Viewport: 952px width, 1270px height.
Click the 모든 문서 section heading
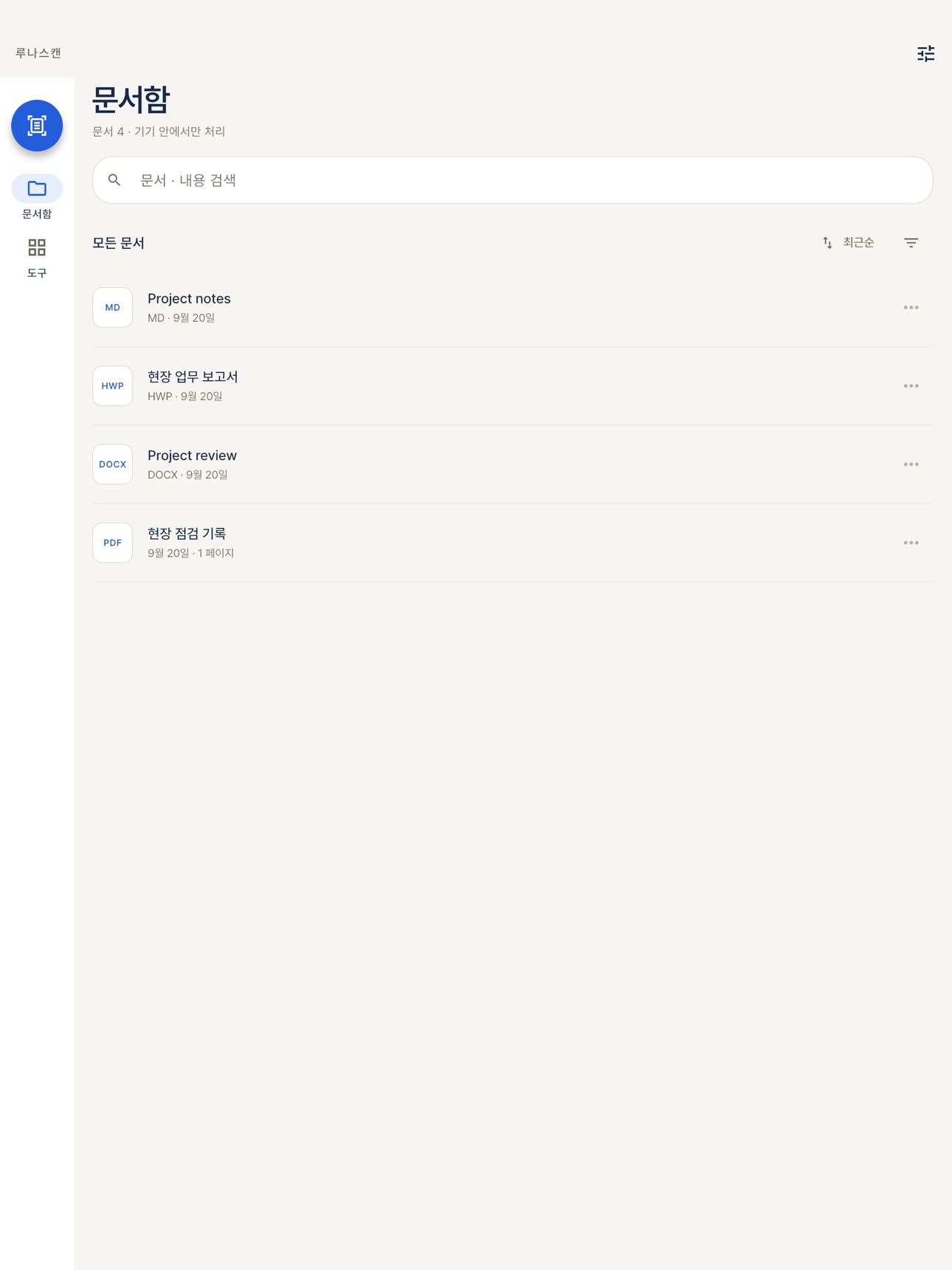[119, 243]
